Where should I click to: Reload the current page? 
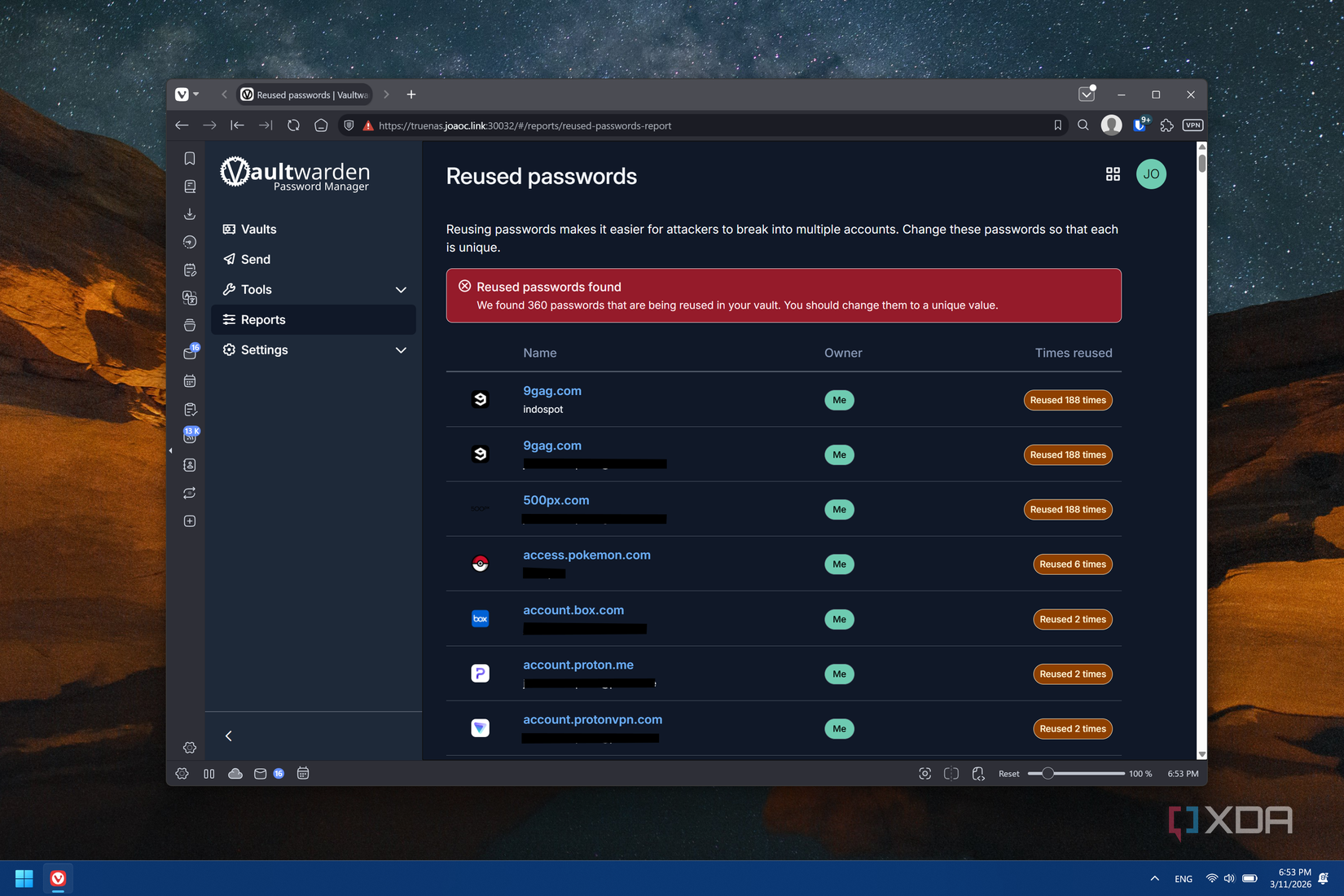click(x=293, y=125)
